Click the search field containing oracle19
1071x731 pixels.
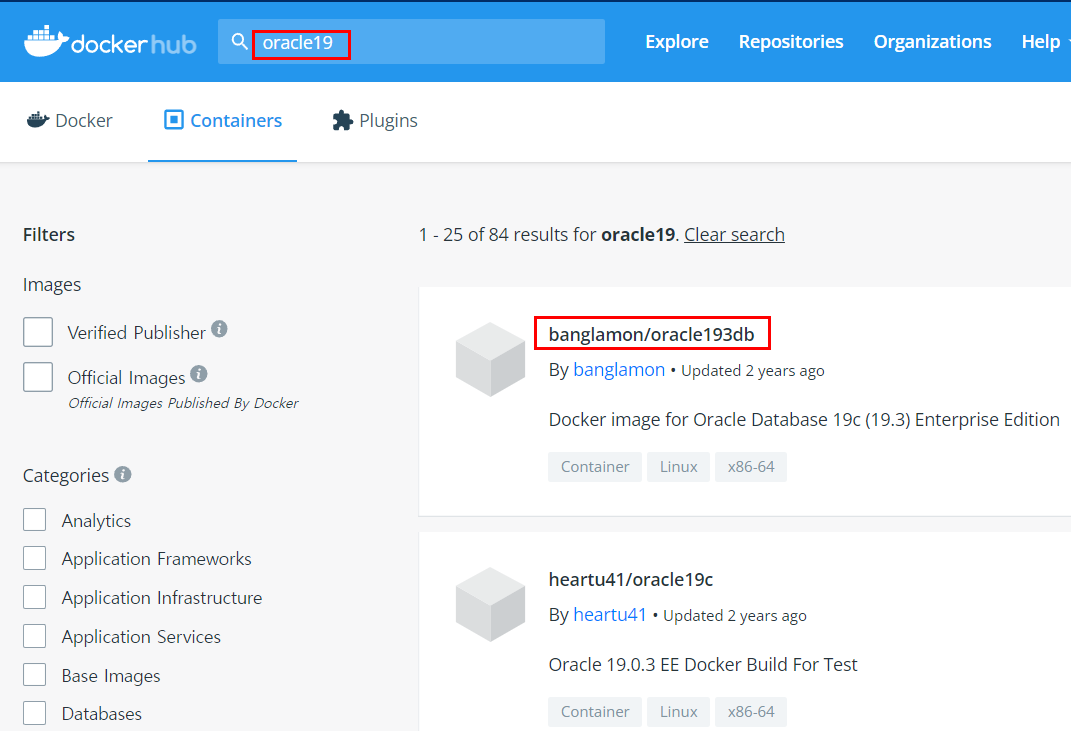click(x=411, y=42)
